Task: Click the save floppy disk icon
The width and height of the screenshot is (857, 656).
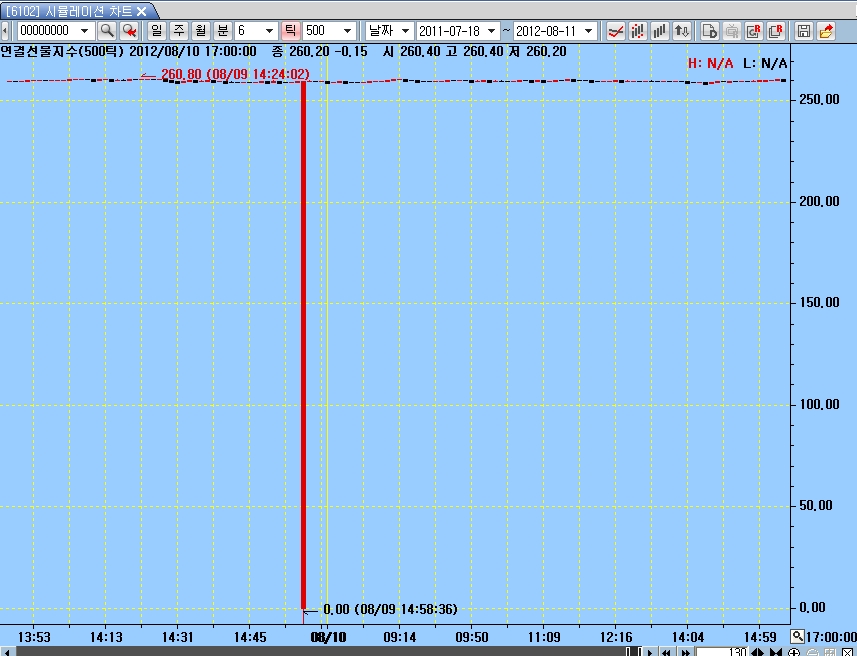Action: click(803, 31)
